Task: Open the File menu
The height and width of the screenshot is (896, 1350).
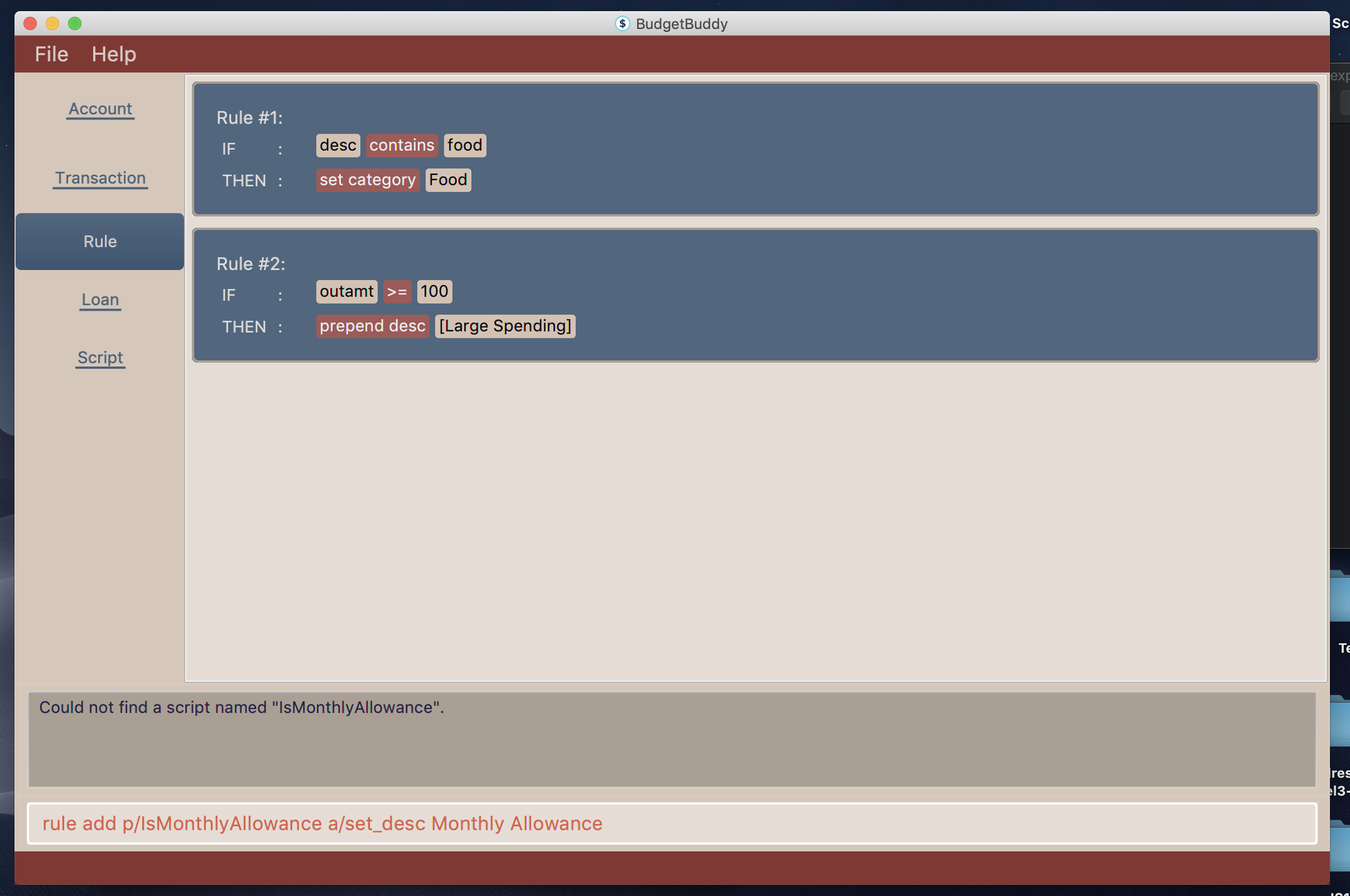Action: [x=51, y=53]
